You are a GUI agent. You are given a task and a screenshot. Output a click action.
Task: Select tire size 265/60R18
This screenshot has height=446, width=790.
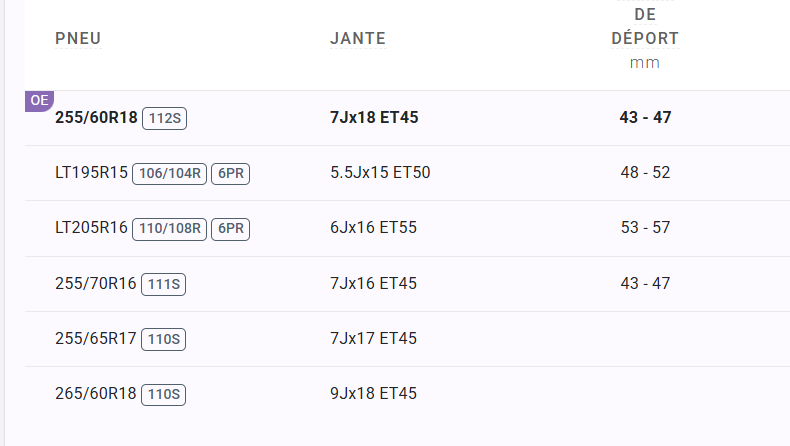click(x=96, y=393)
